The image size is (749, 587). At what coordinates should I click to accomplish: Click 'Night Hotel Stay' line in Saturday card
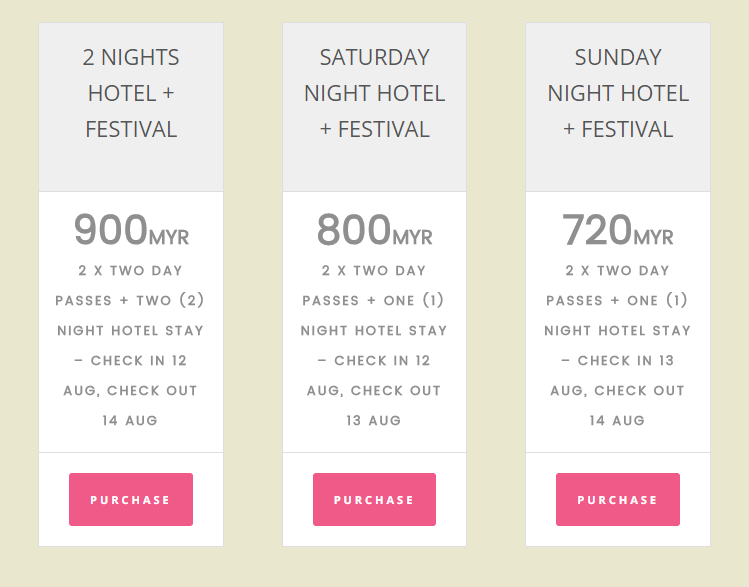tap(374, 331)
